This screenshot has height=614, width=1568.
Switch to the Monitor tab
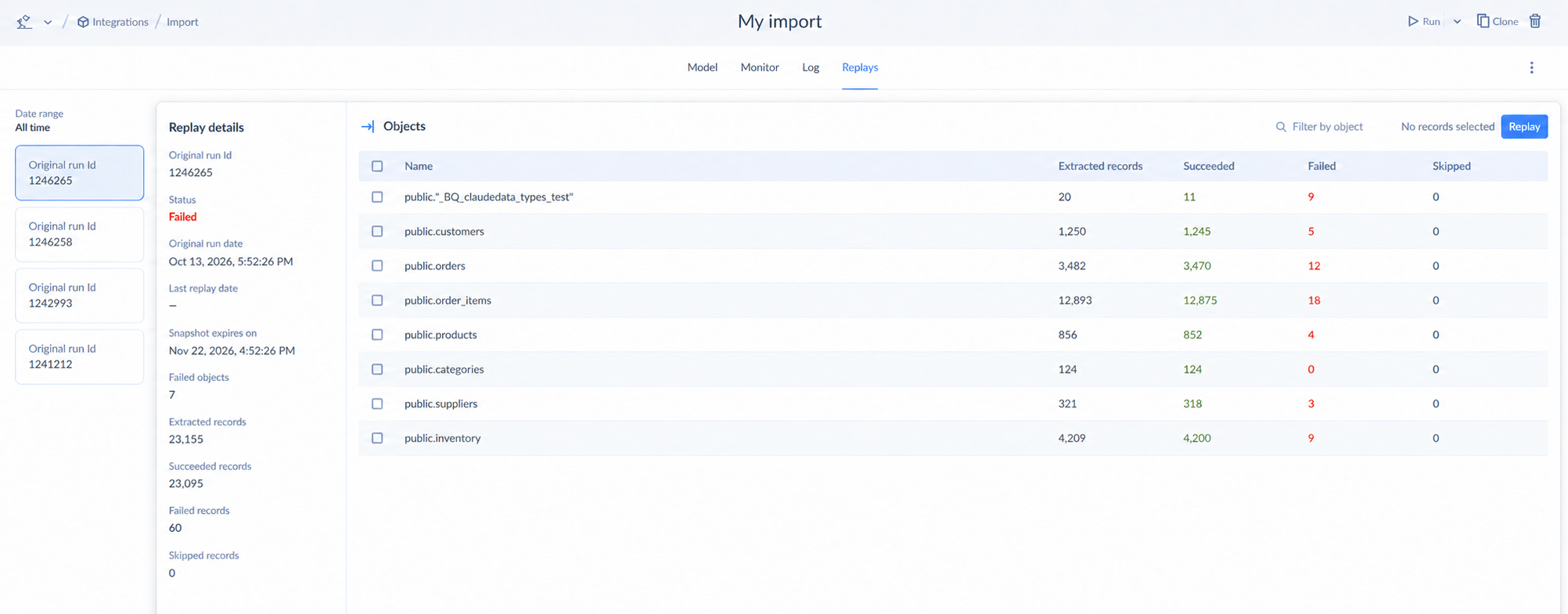[x=760, y=67]
